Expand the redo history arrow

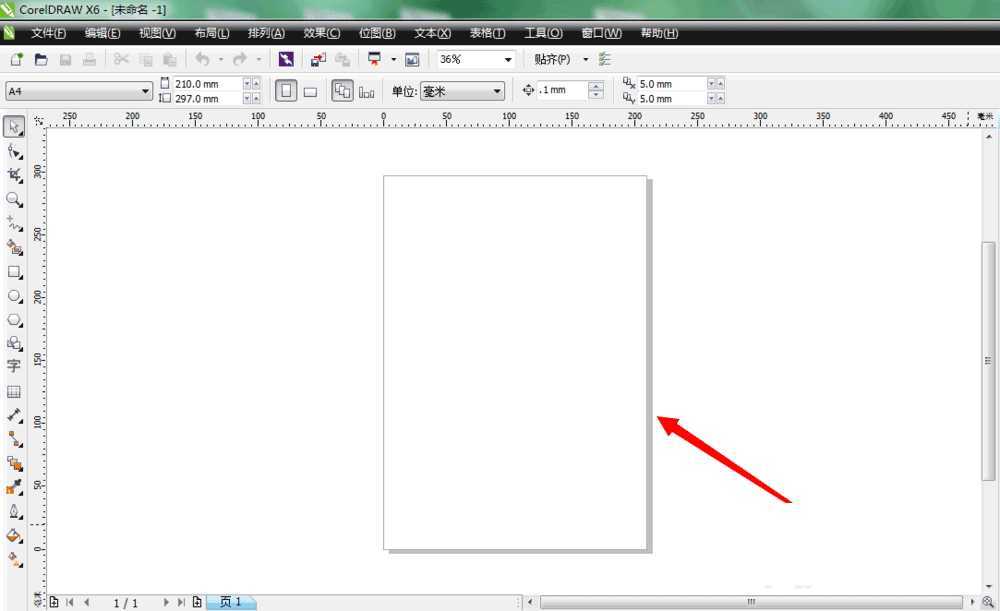pyautogui.click(x=259, y=59)
